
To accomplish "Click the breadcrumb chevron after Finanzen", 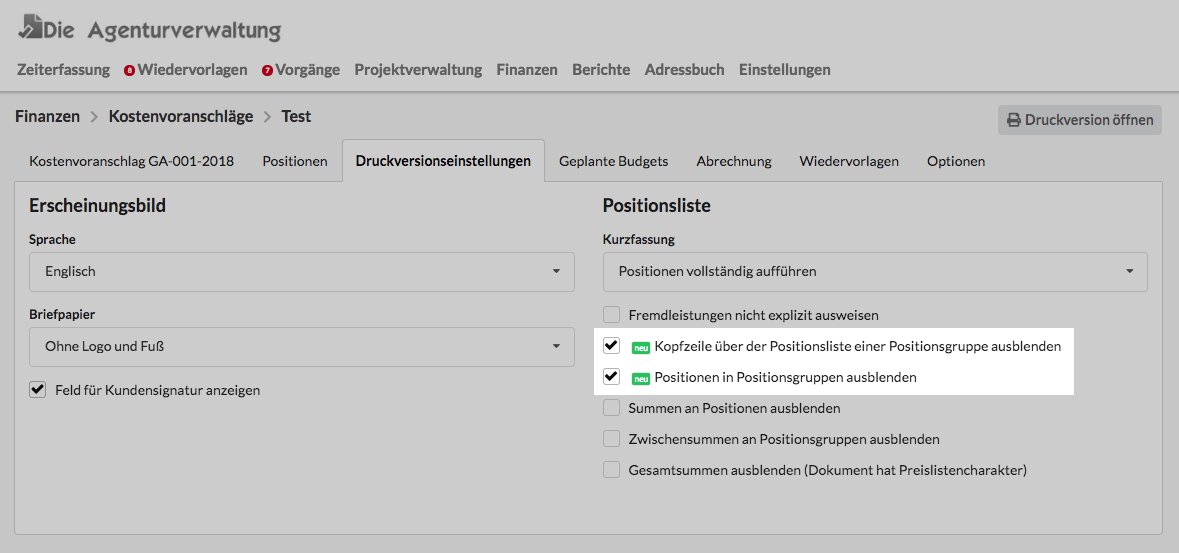I will 94,117.
